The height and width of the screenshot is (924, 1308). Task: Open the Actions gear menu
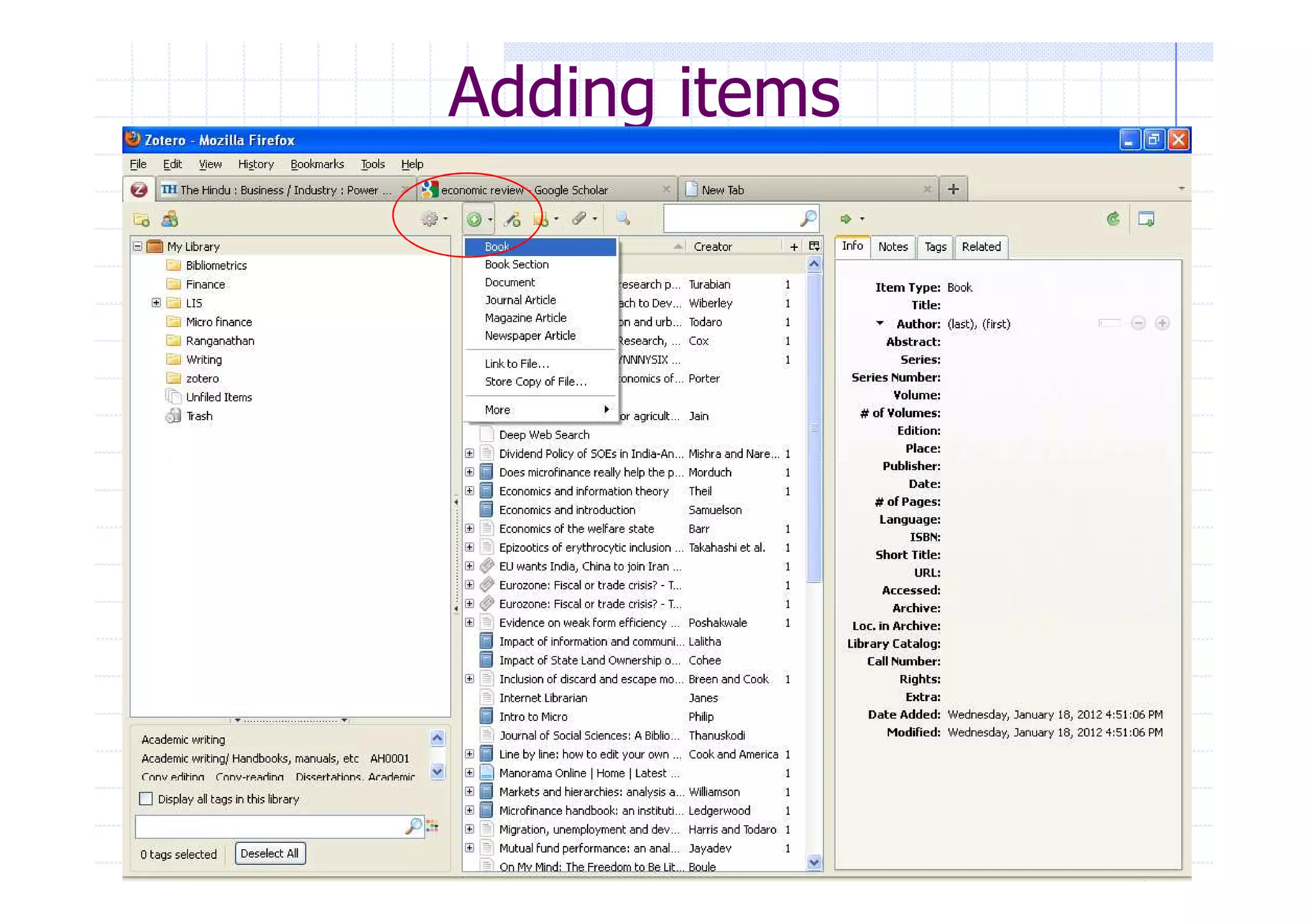point(434,219)
